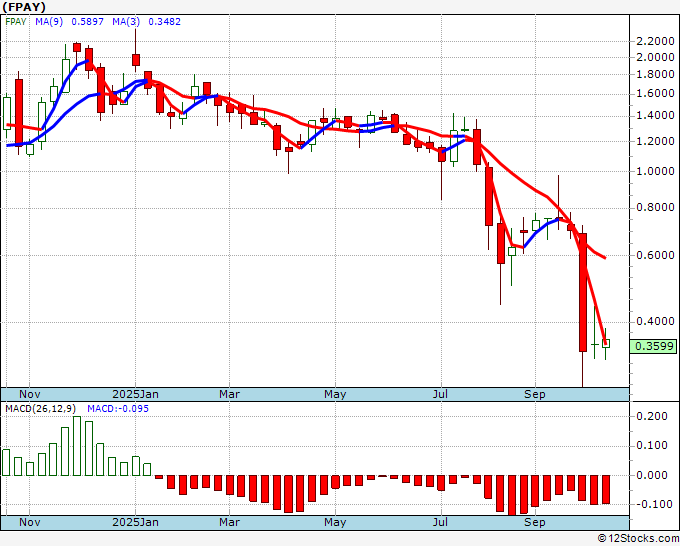Click May on the price chart time axis
Screen dimensions: 680x546
pyautogui.click(x=335, y=394)
